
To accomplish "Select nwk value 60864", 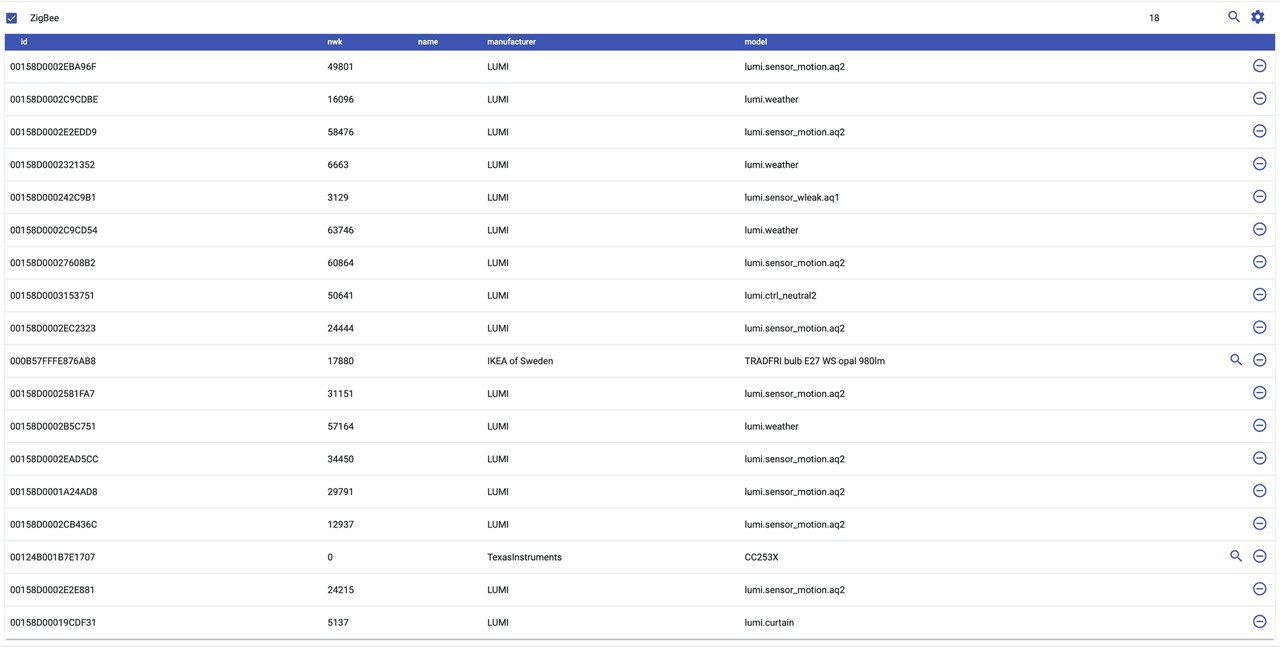I will point(340,262).
